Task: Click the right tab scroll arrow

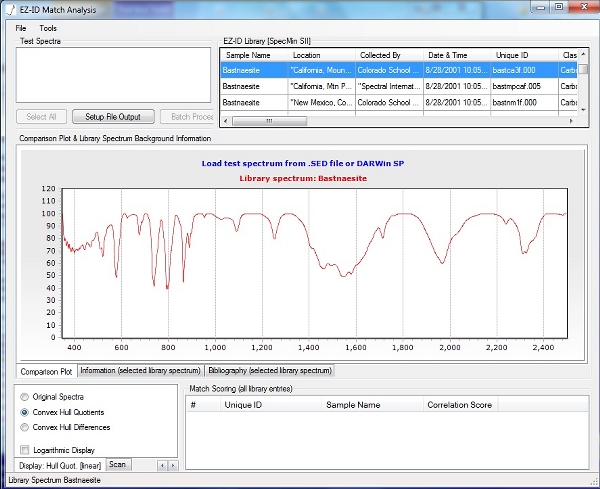Action: (172, 465)
